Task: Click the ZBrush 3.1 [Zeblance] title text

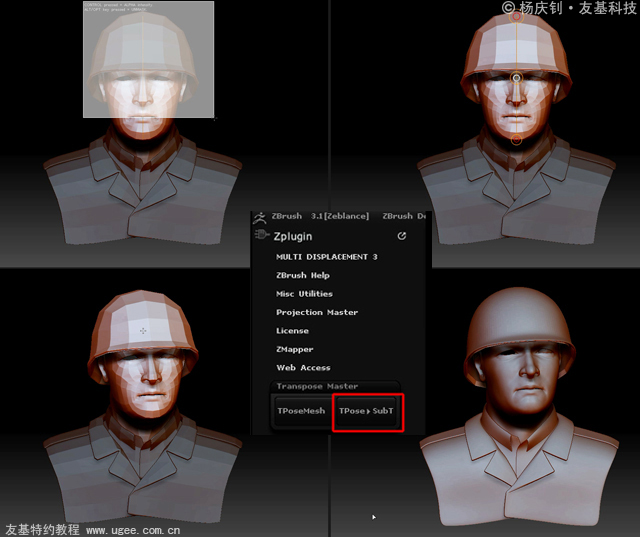Action: tap(320, 216)
